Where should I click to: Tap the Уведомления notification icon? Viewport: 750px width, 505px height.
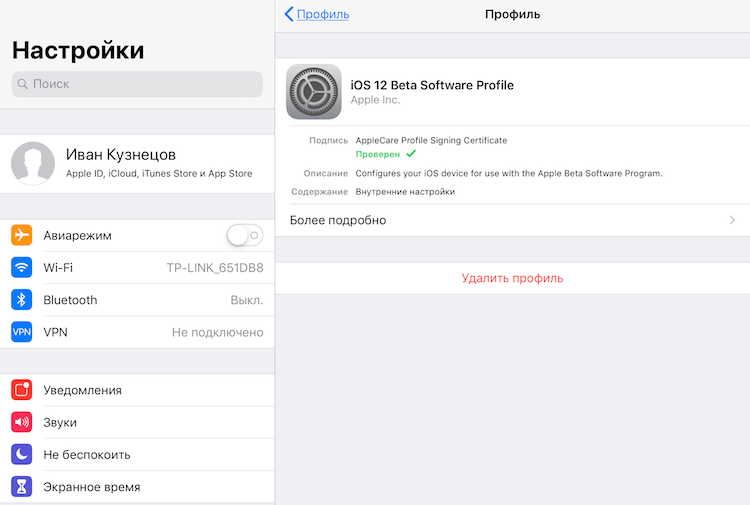(x=22, y=390)
